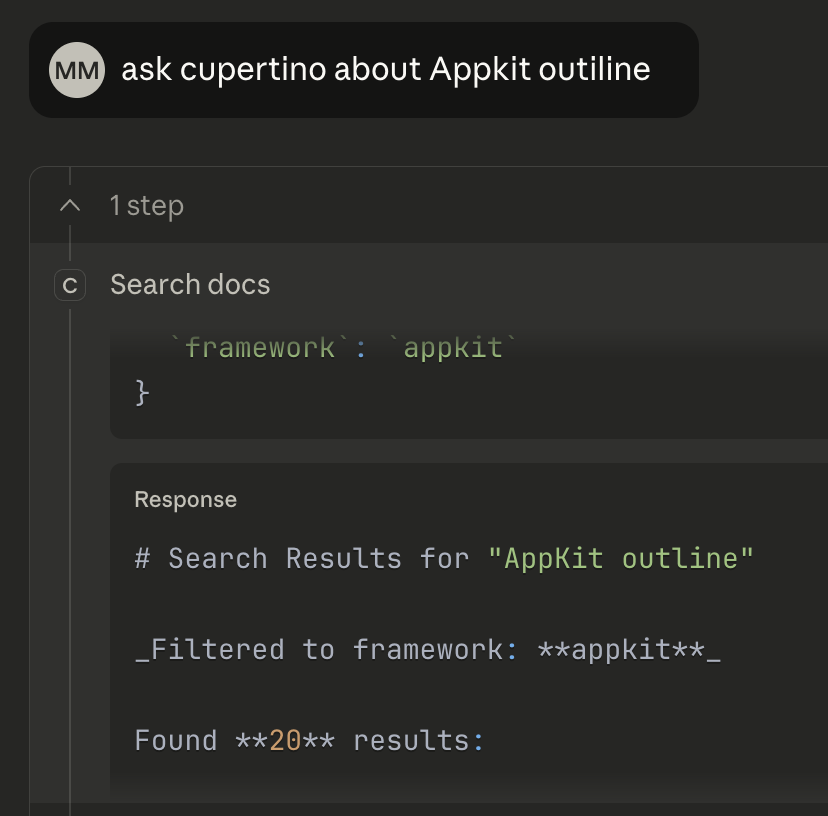Click the collapse chevron next to 1 step
Image resolution: width=828 pixels, height=816 pixels.
coord(68,205)
